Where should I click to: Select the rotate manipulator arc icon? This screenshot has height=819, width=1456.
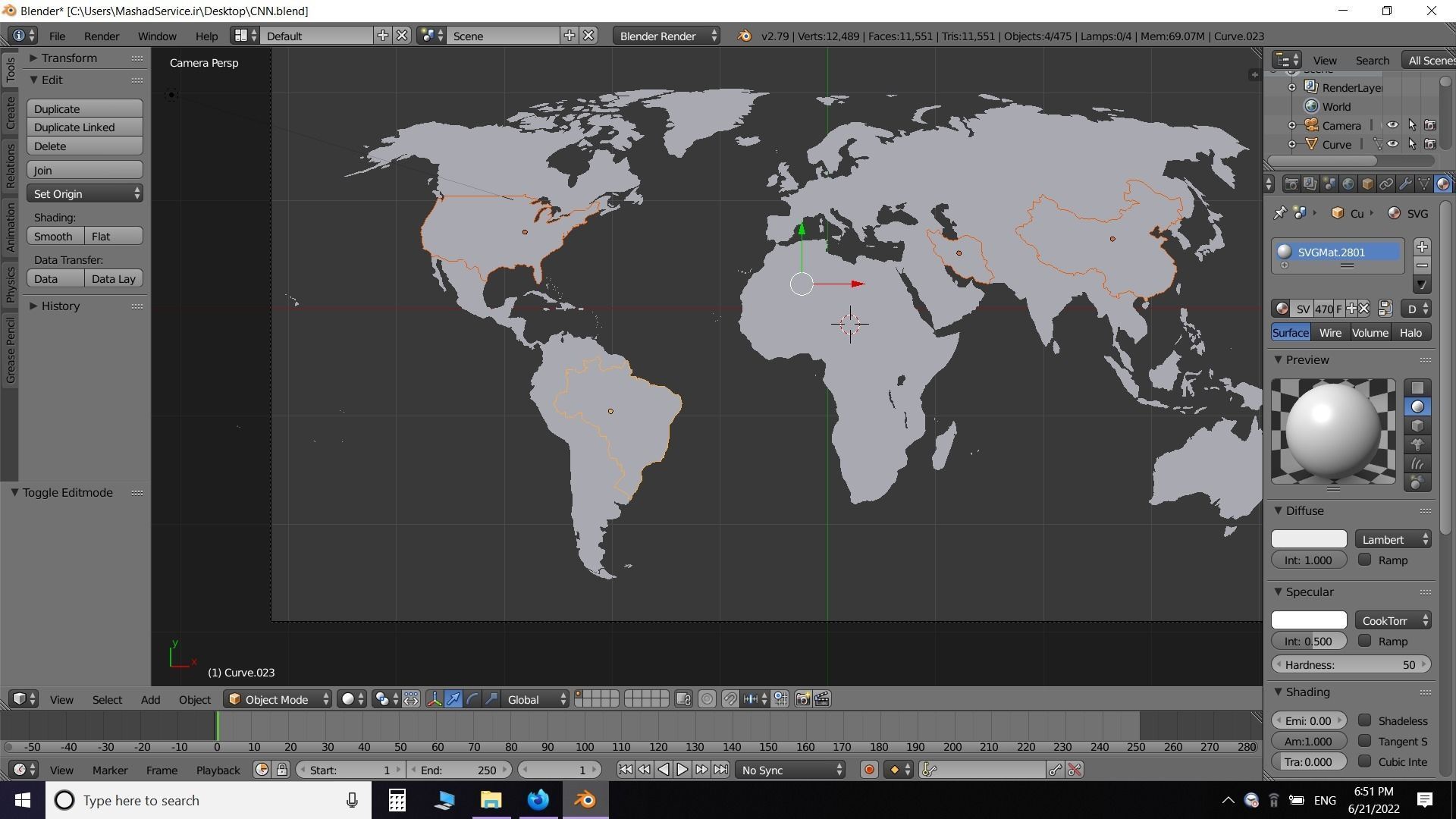coord(472,699)
